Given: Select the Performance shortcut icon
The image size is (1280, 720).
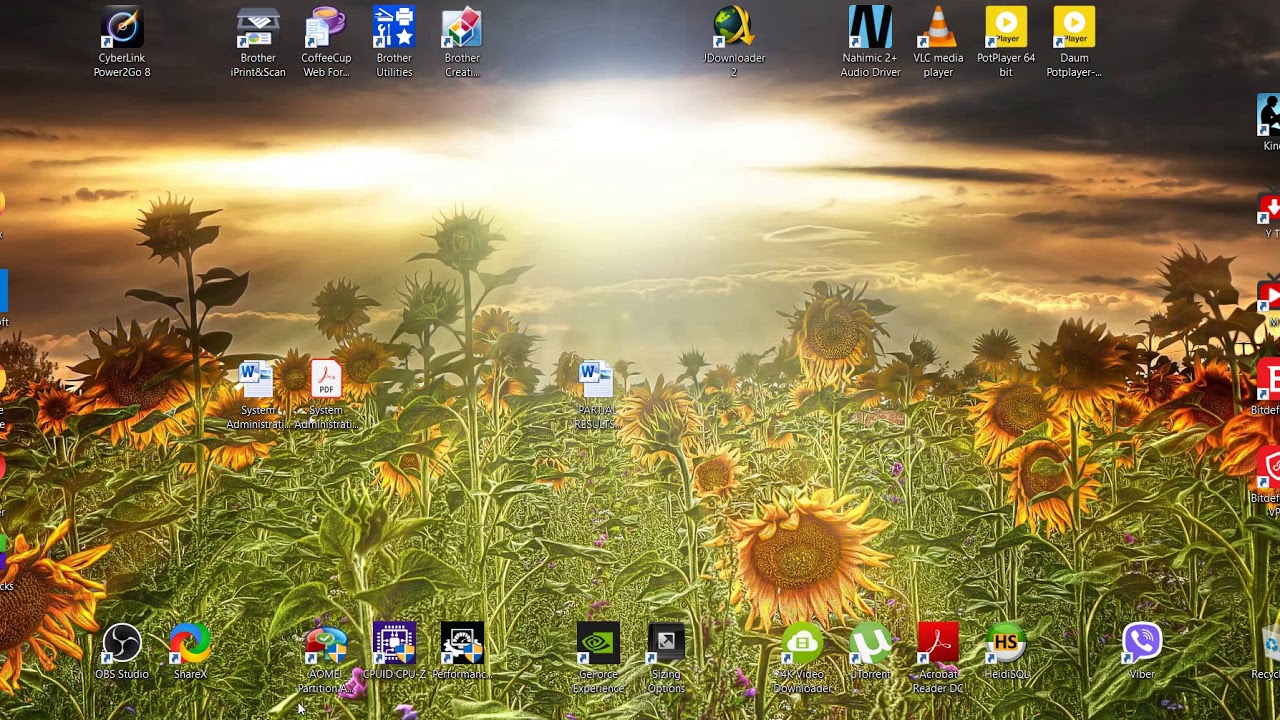Looking at the screenshot, I should click(462, 644).
